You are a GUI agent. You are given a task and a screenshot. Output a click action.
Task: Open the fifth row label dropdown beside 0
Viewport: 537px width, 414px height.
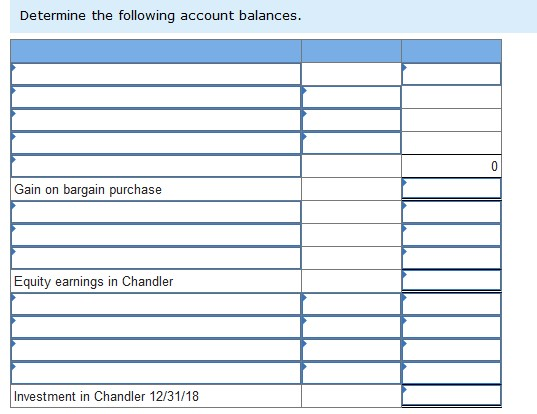[156, 166]
